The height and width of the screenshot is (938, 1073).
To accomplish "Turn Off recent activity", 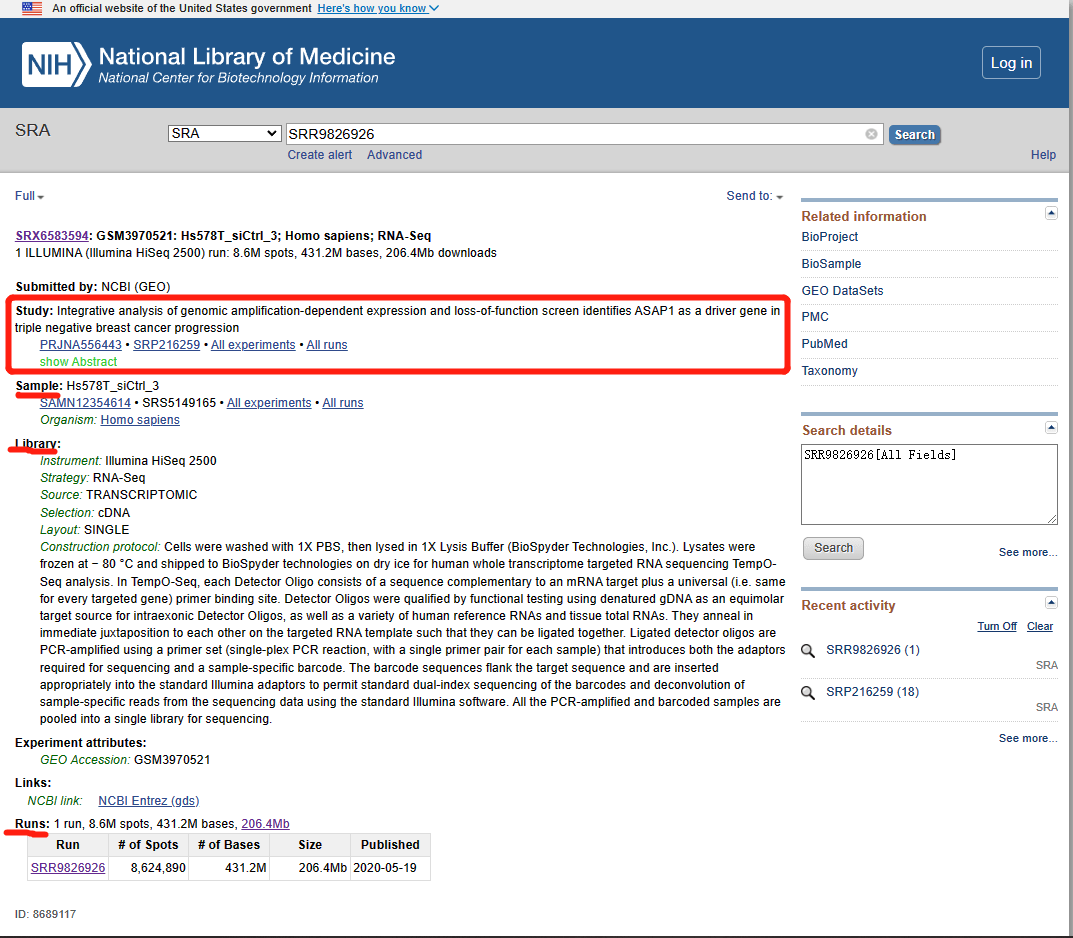I will coord(996,626).
